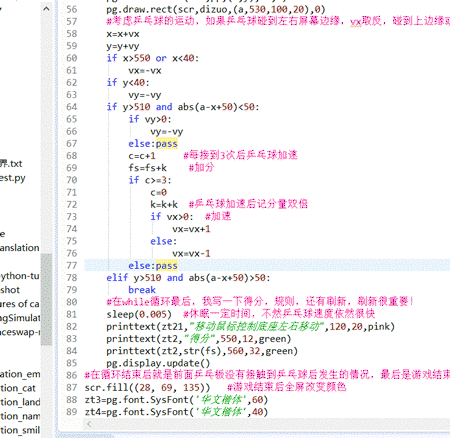
Task: Open the 'tion_cat' item in file panel
Action: point(18,388)
